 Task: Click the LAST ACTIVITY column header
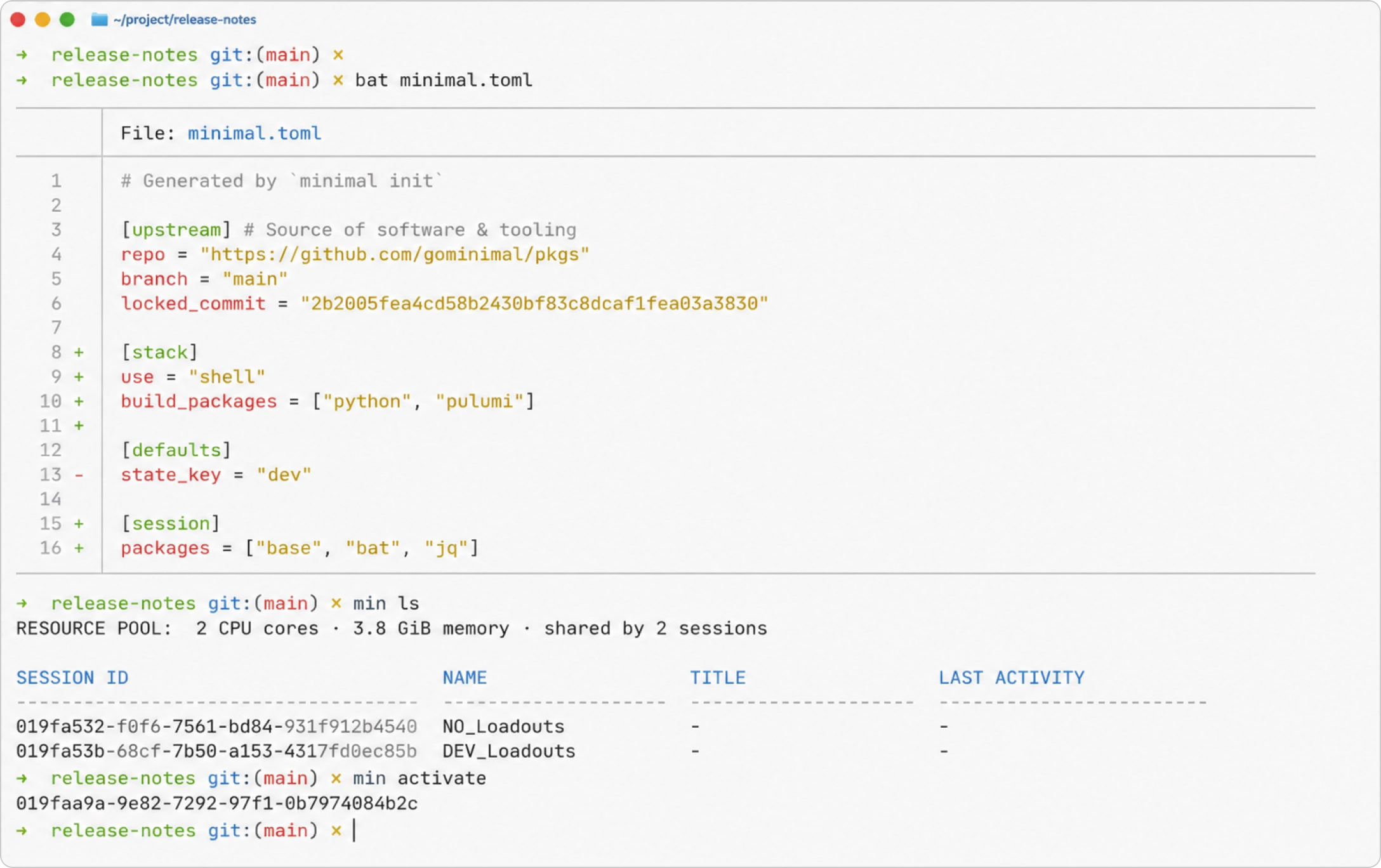pos(1012,678)
